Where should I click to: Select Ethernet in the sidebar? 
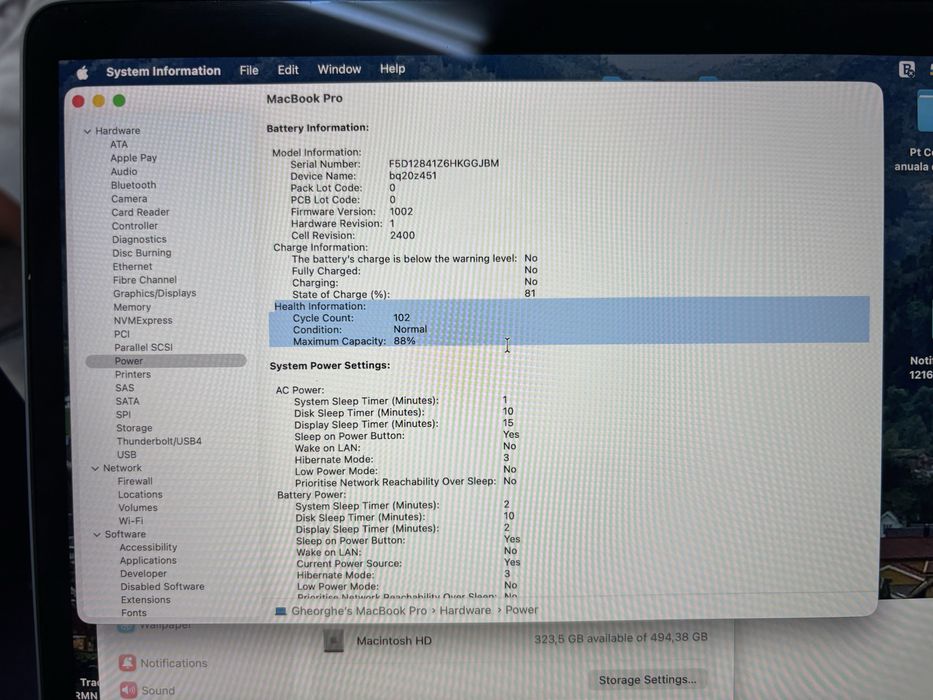pyautogui.click(x=133, y=267)
